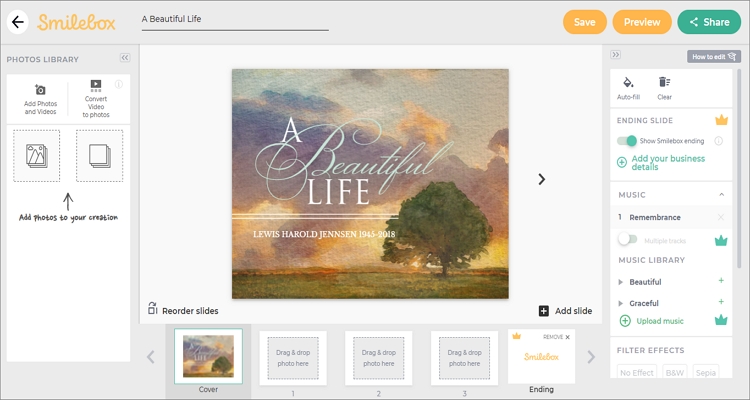The height and width of the screenshot is (400, 750).
Task: Click the Reorder slides icon
Action: pyautogui.click(x=153, y=308)
